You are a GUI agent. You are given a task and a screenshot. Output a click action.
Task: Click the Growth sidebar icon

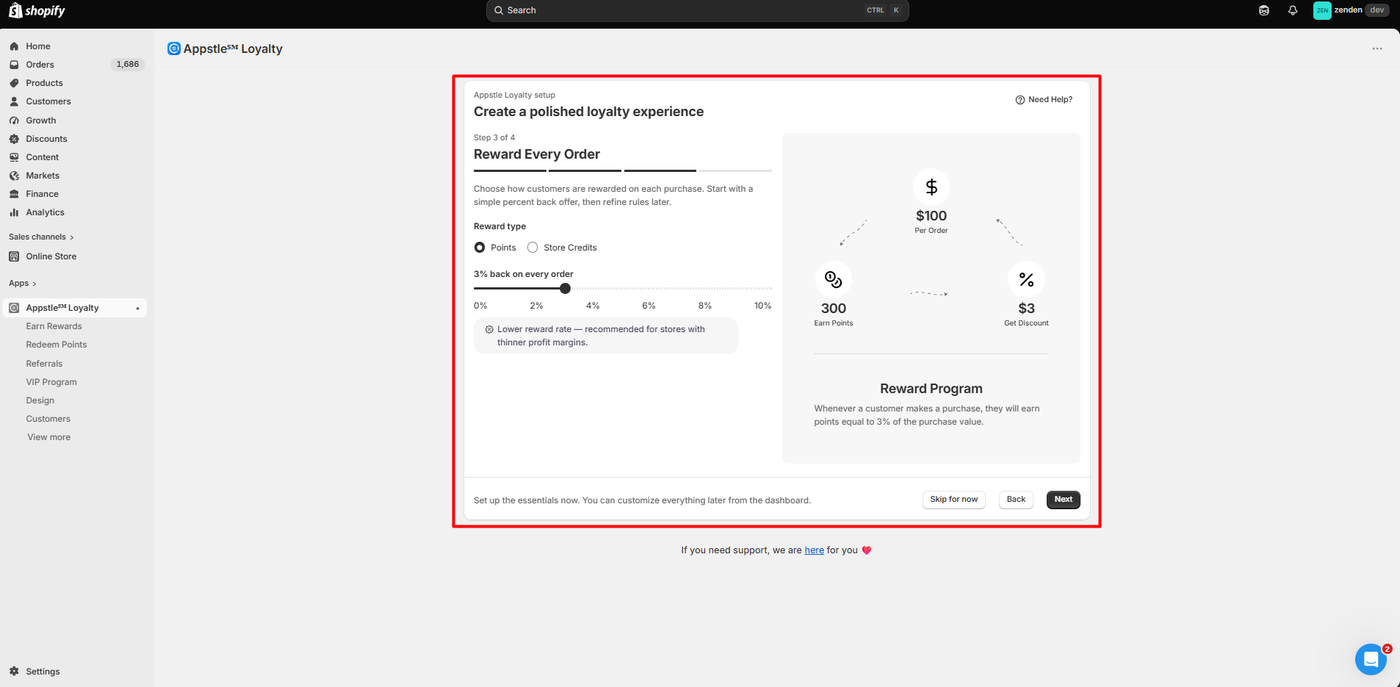tap(14, 120)
